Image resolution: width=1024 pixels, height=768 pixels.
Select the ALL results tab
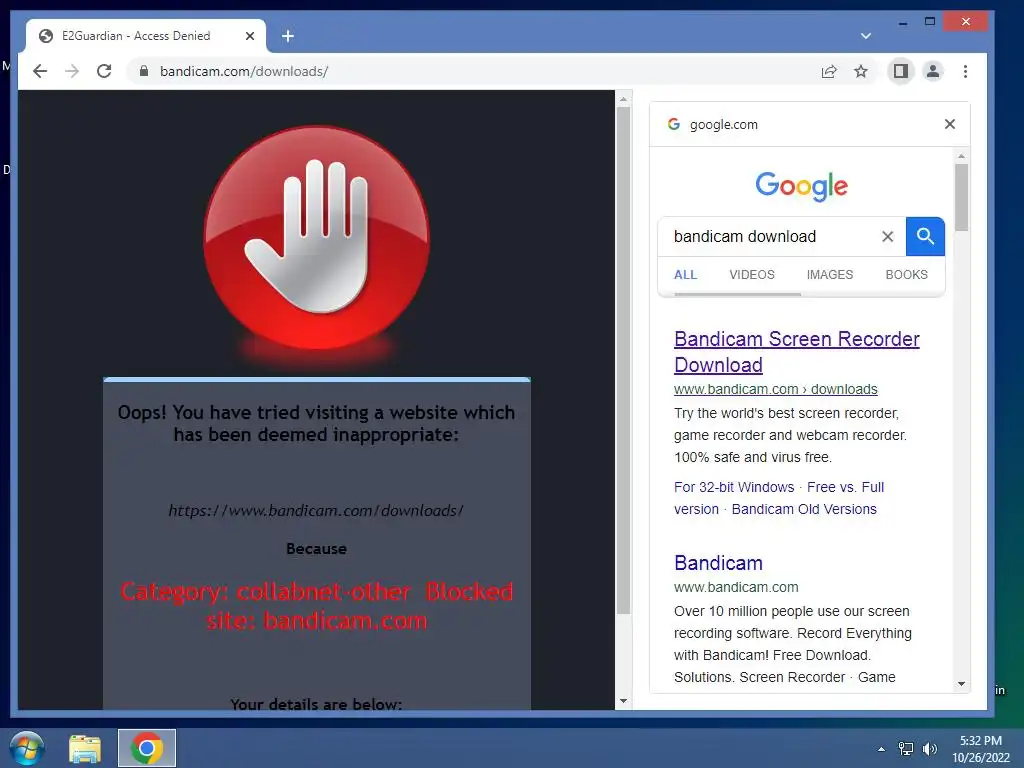[x=685, y=275]
